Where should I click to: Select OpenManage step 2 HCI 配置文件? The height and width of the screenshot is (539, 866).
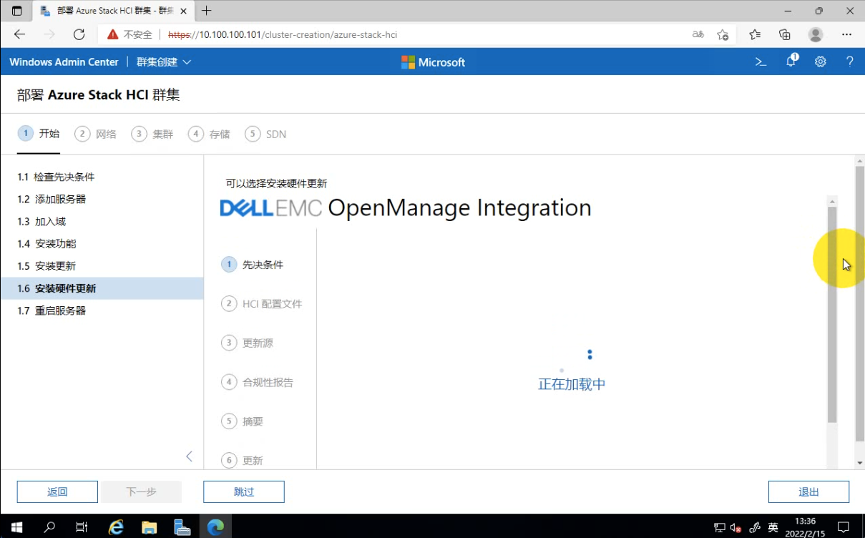tap(262, 304)
